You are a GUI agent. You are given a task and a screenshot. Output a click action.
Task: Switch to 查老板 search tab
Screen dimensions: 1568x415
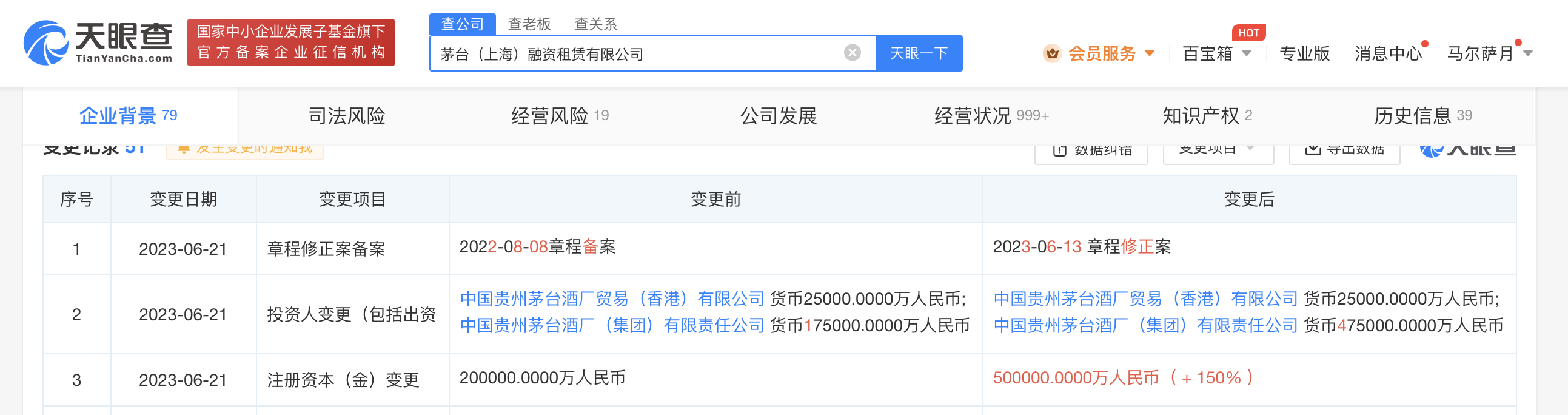(529, 24)
